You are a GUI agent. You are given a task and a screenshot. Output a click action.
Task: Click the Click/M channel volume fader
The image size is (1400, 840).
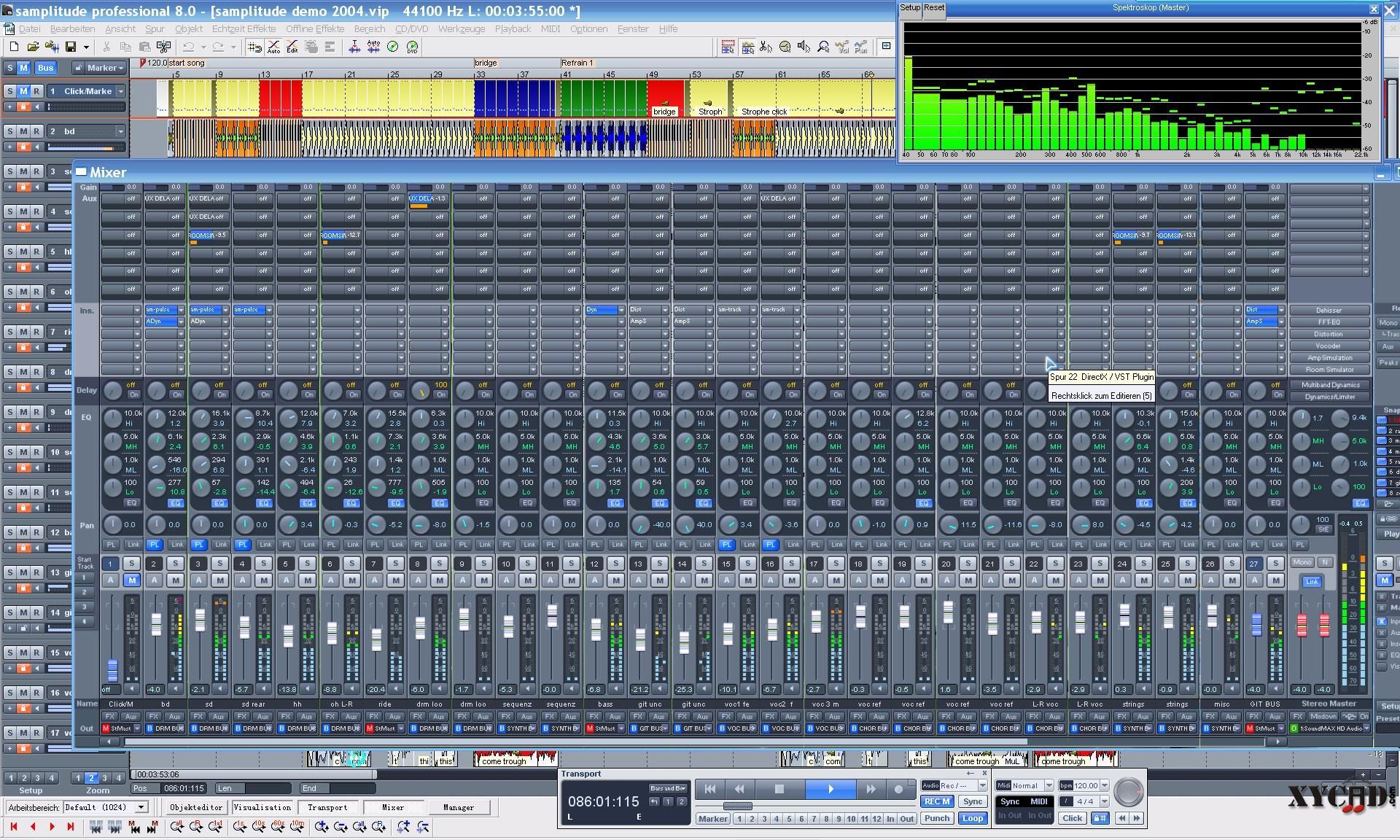pyautogui.click(x=112, y=670)
